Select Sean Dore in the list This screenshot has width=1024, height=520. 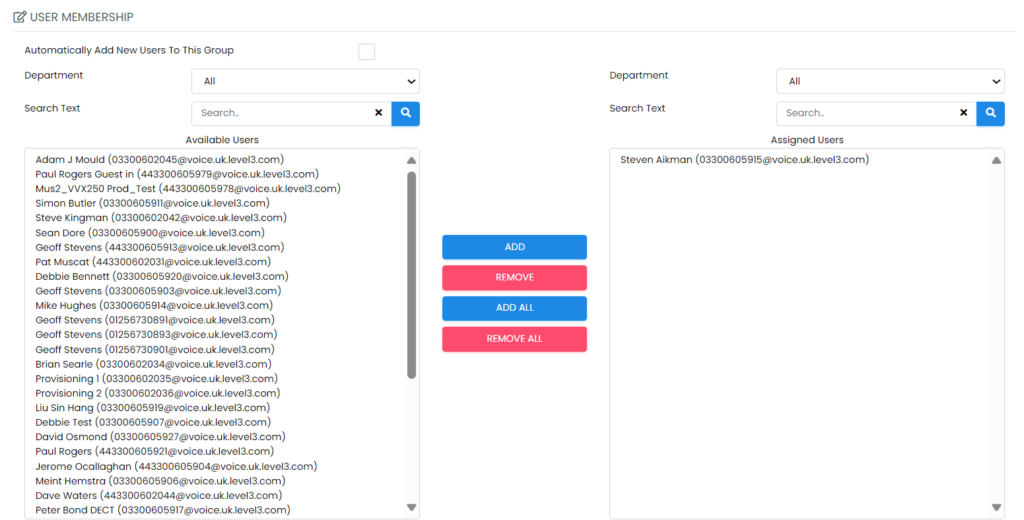(150, 233)
